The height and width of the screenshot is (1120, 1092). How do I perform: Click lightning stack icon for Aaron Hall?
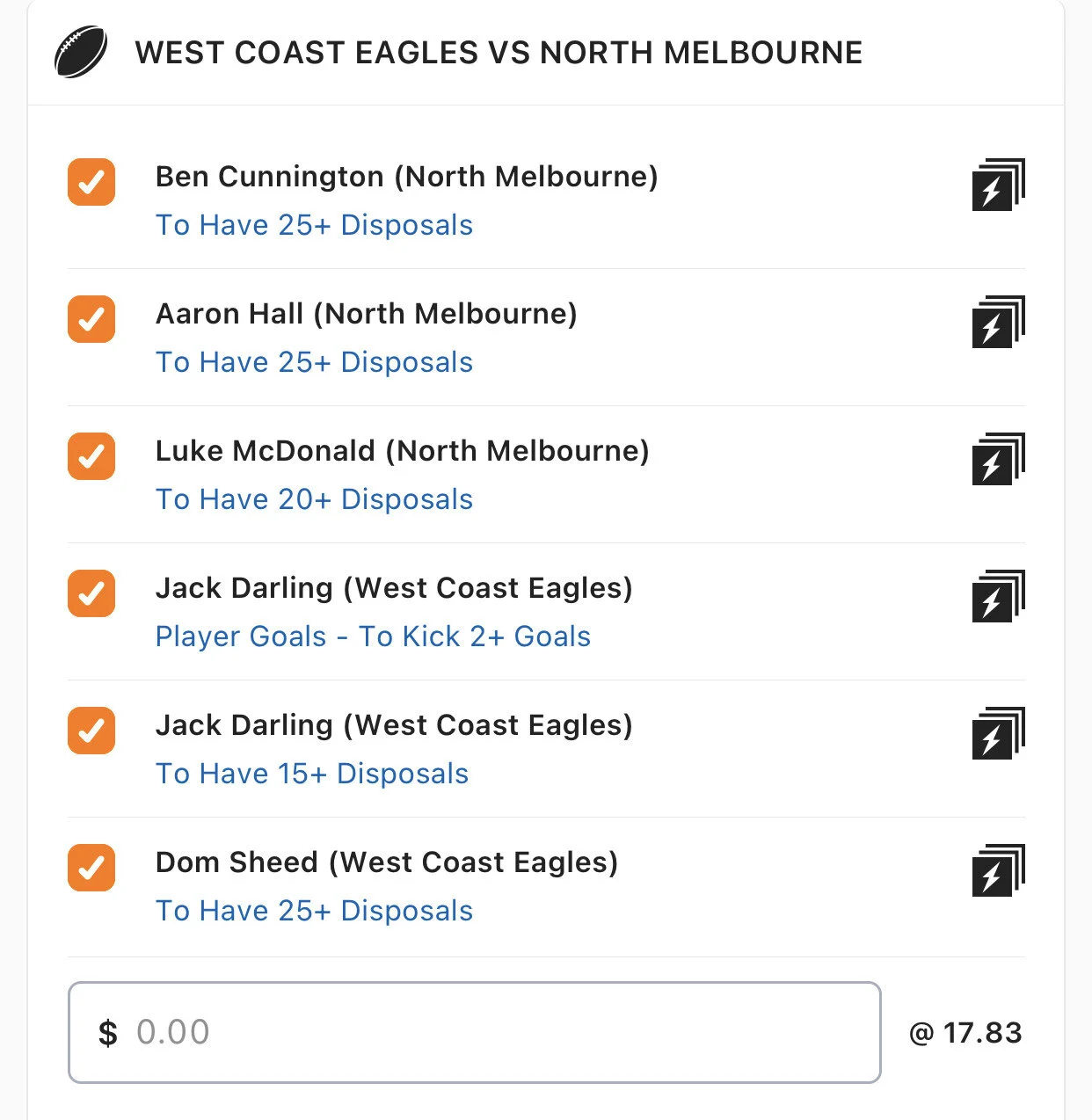coord(998,323)
